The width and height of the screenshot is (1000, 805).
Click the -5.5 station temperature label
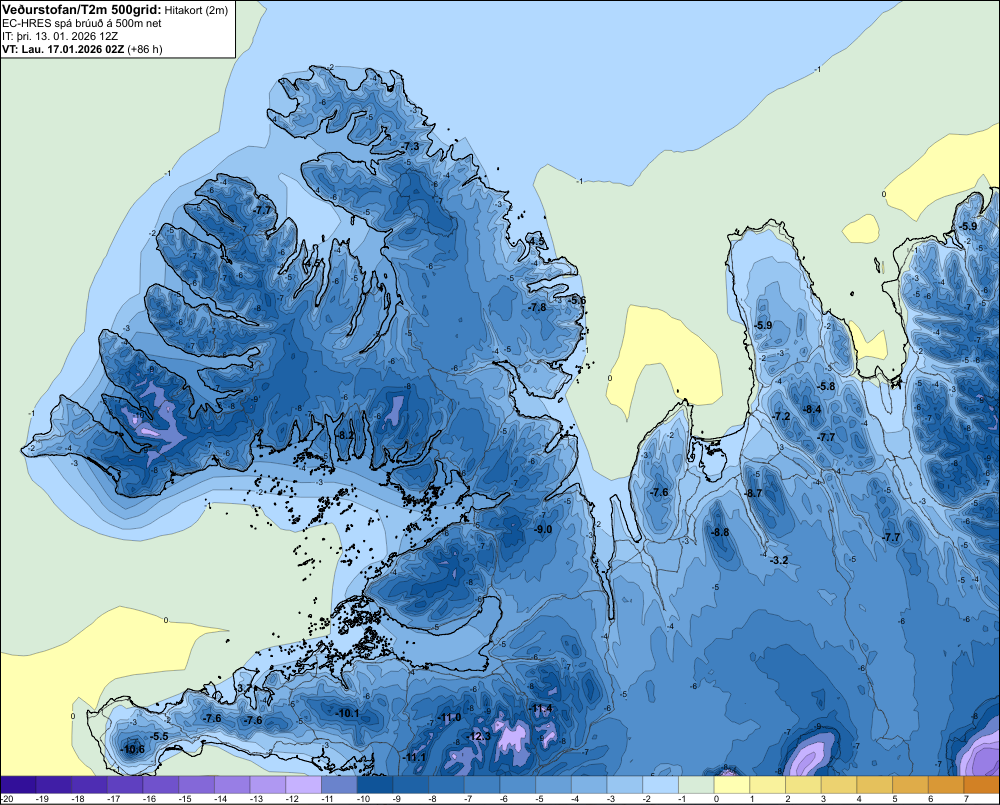click(159, 735)
